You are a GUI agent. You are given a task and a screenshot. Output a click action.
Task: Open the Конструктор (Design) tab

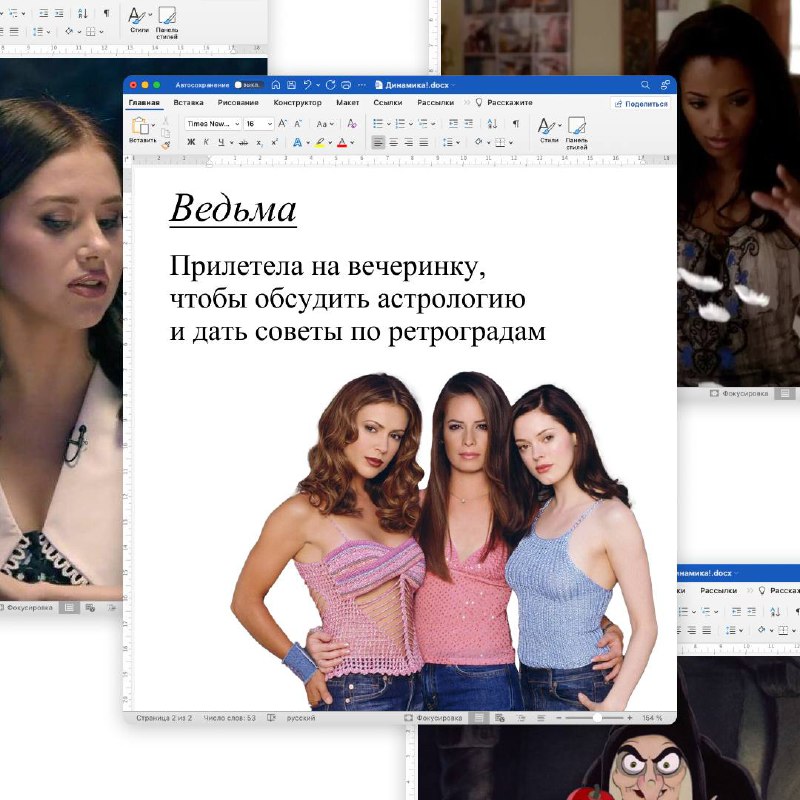(297, 103)
